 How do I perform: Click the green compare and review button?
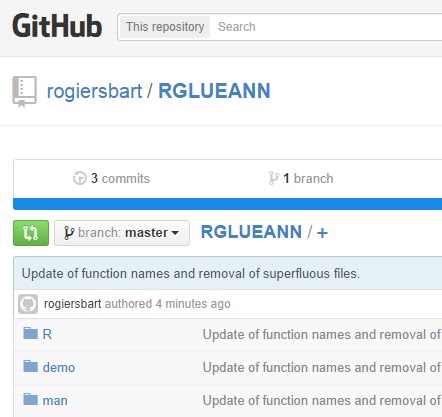31,233
